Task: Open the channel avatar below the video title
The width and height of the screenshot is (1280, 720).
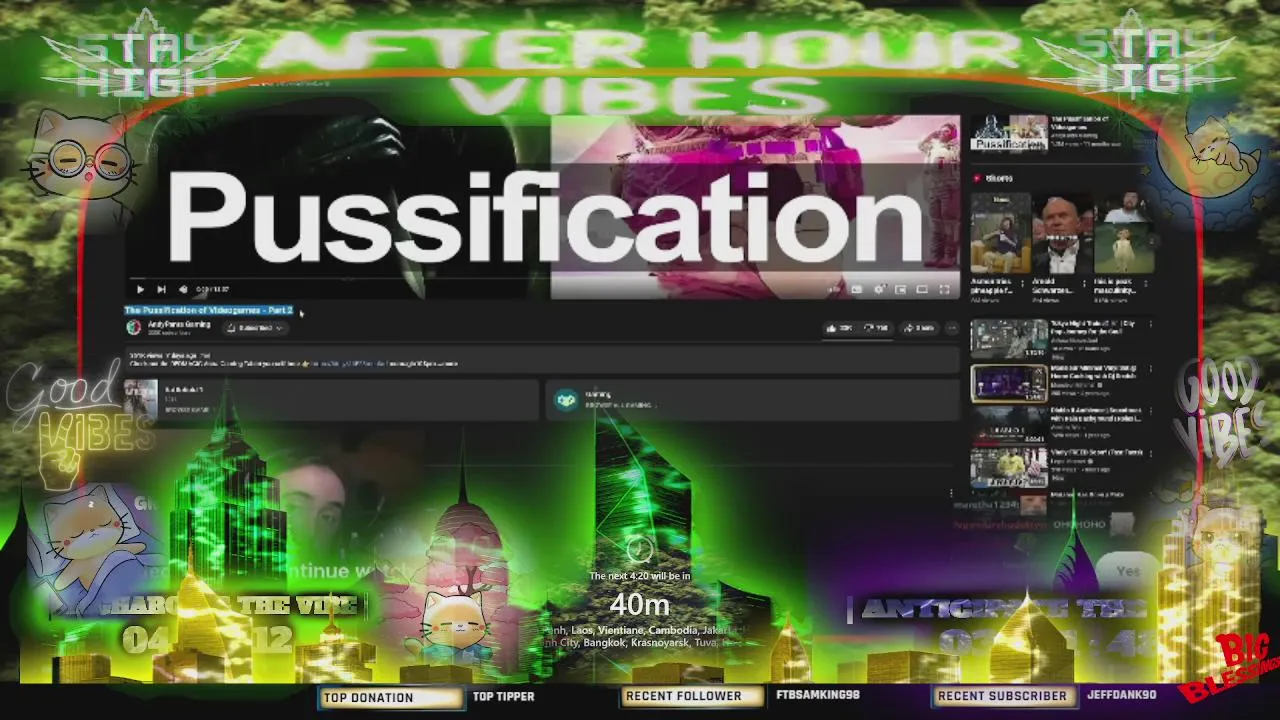Action: click(x=133, y=328)
